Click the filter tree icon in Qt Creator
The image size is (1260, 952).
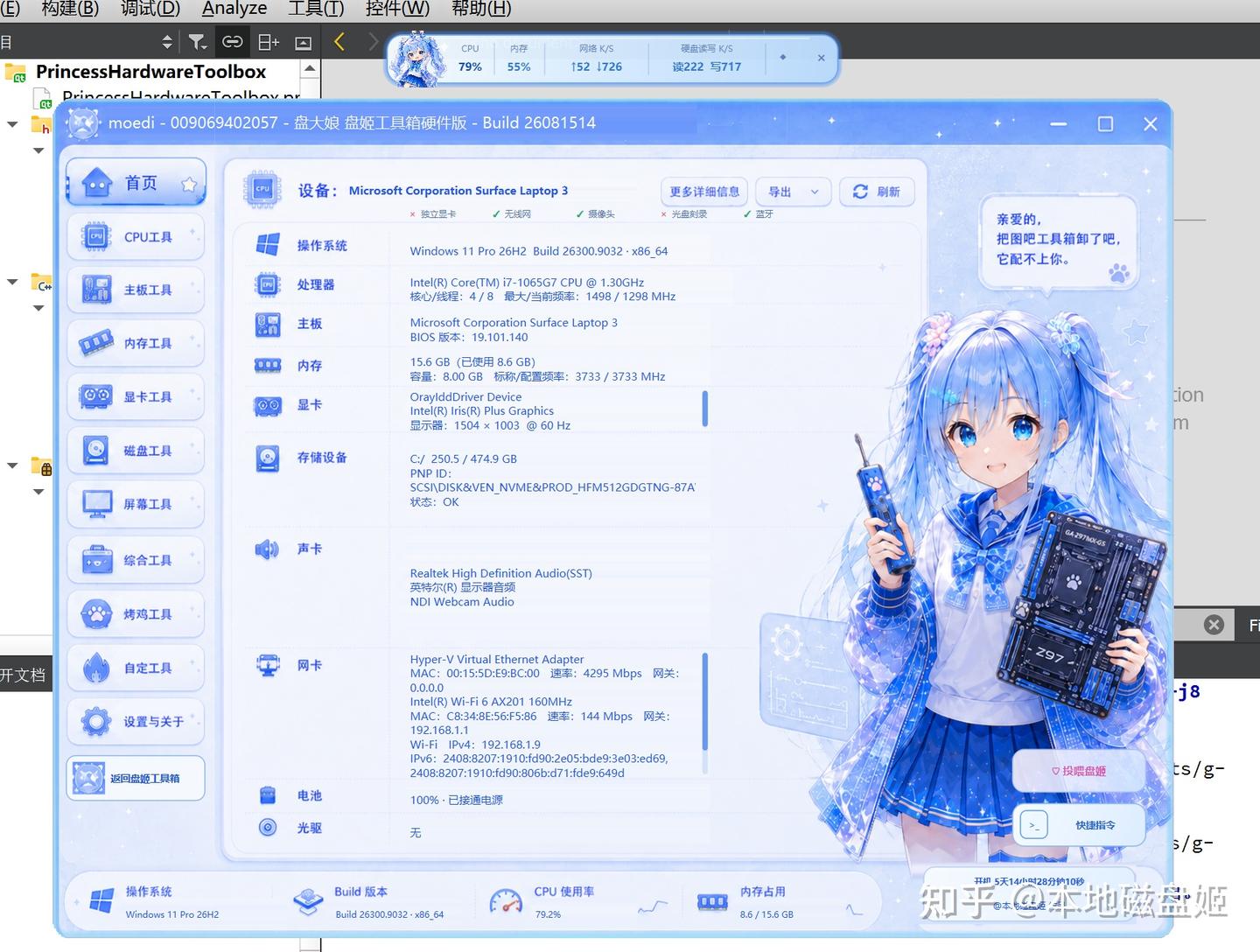(198, 42)
